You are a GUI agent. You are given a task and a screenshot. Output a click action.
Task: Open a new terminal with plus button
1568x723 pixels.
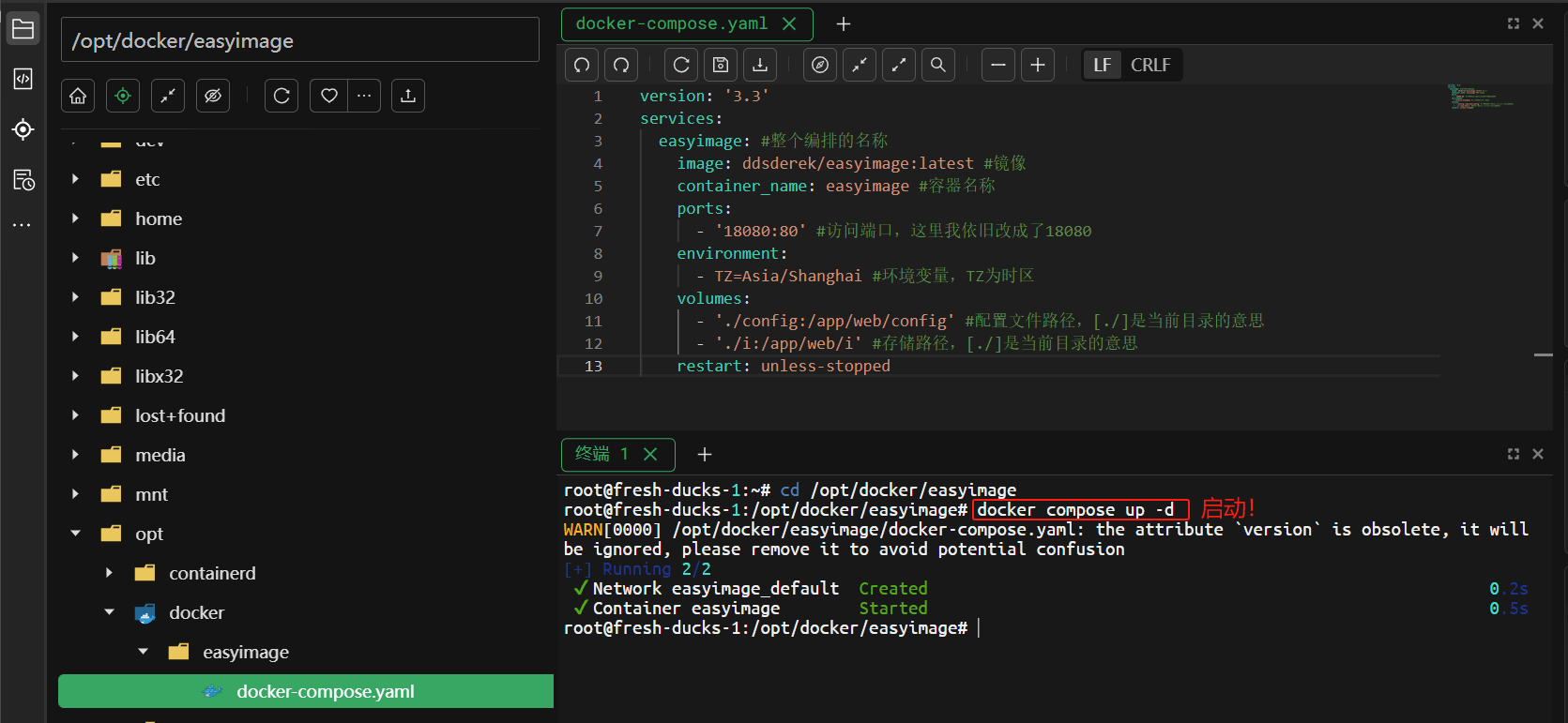(705, 454)
